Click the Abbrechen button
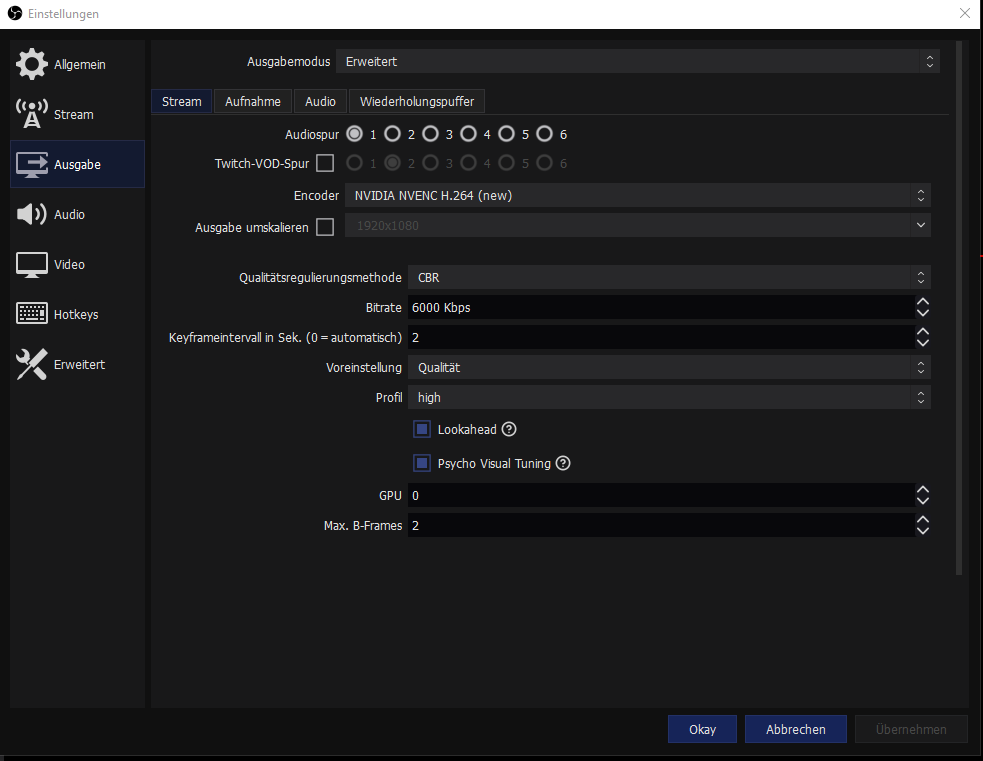 (x=796, y=729)
